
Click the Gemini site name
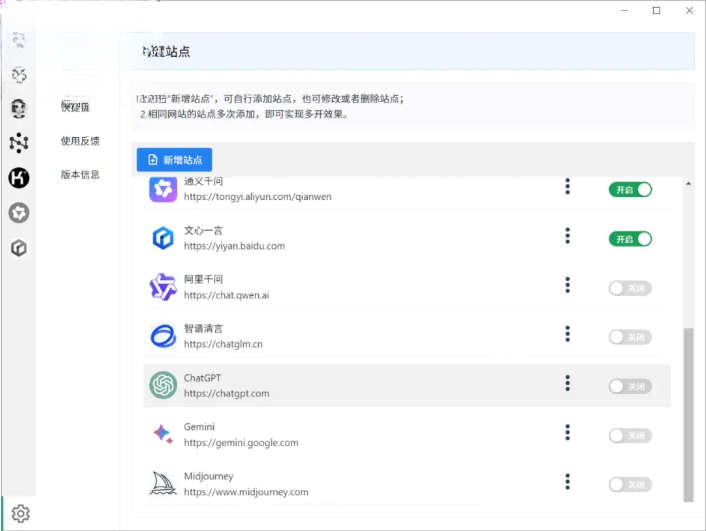point(199,427)
